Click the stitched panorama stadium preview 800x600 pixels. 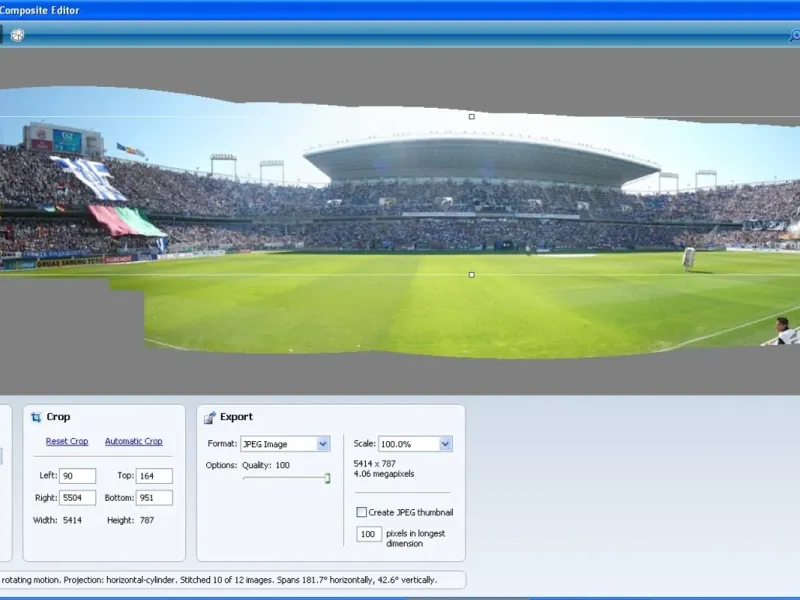click(400, 222)
